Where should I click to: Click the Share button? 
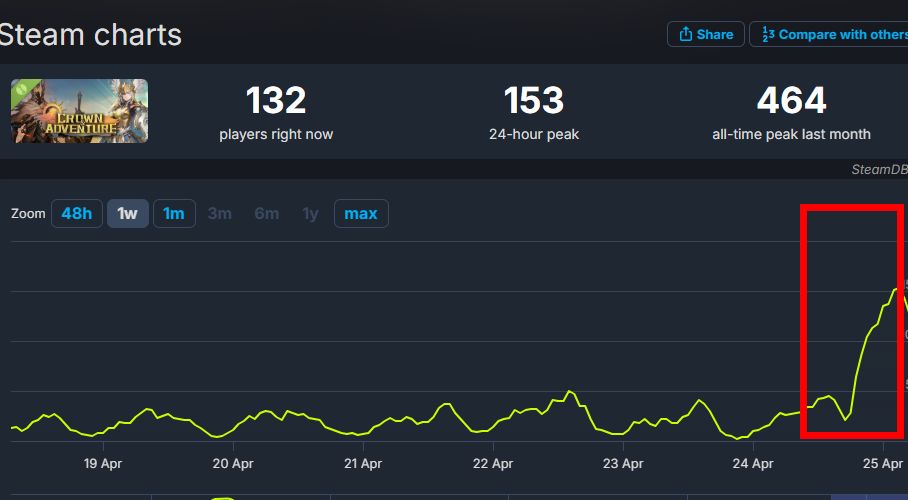[x=705, y=34]
